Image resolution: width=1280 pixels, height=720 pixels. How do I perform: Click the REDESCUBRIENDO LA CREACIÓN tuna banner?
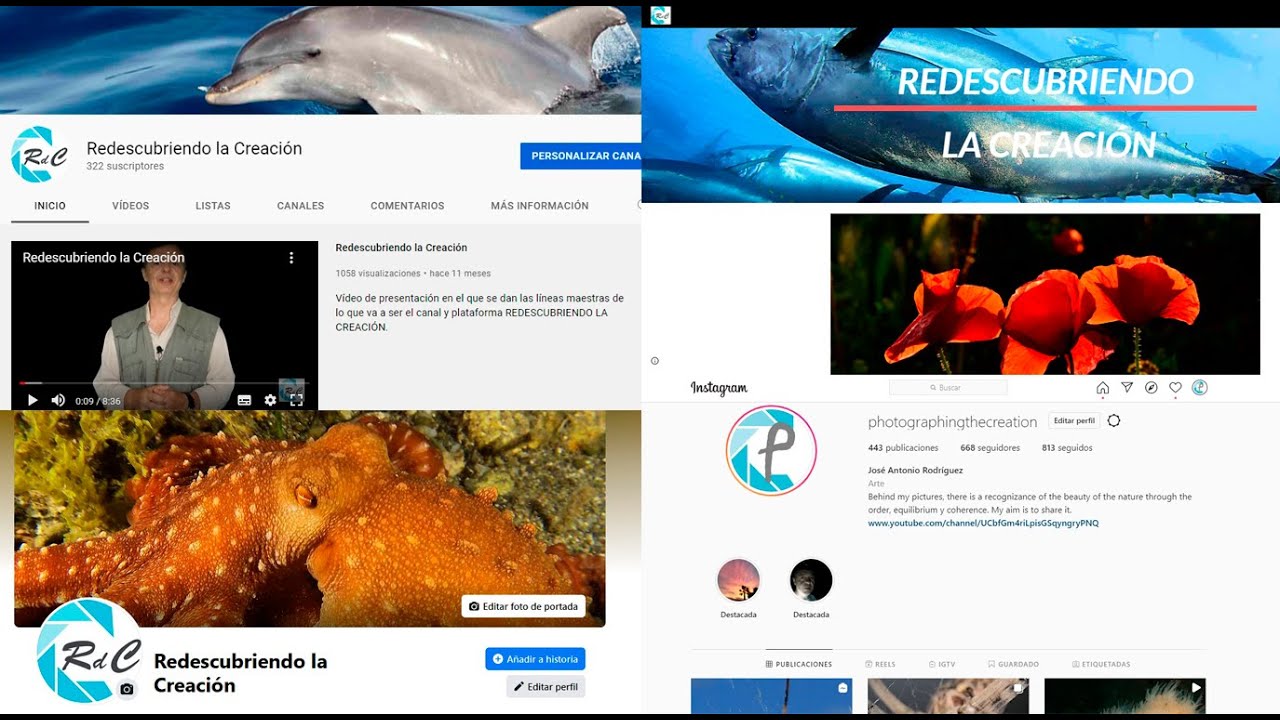pyautogui.click(x=960, y=115)
